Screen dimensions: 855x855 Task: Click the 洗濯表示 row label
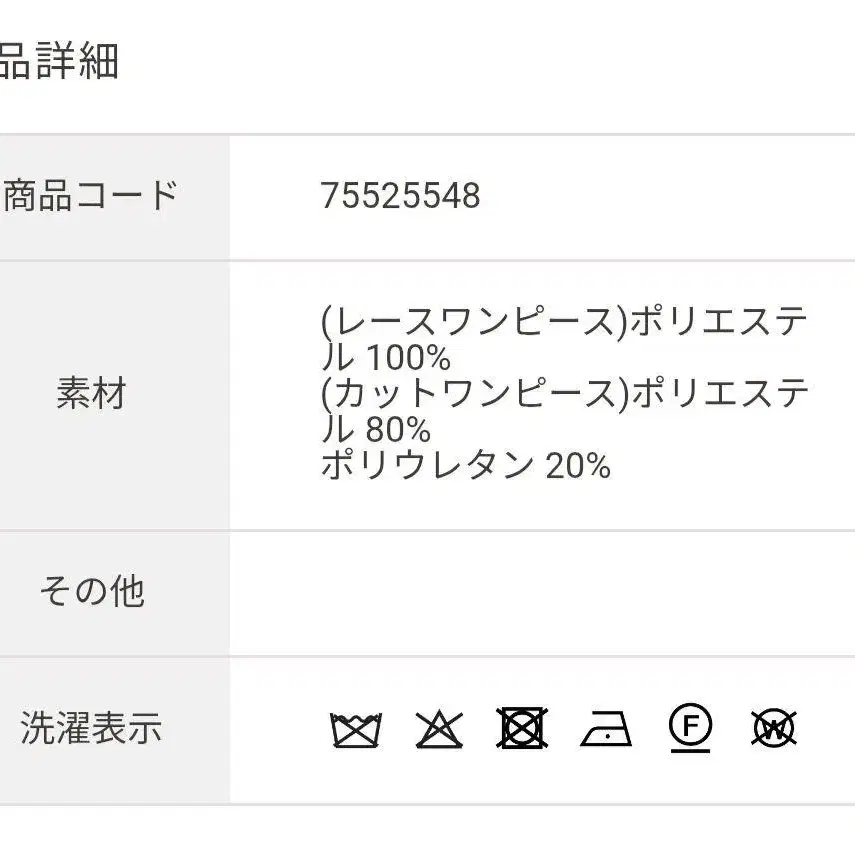[x=91, y=728]
